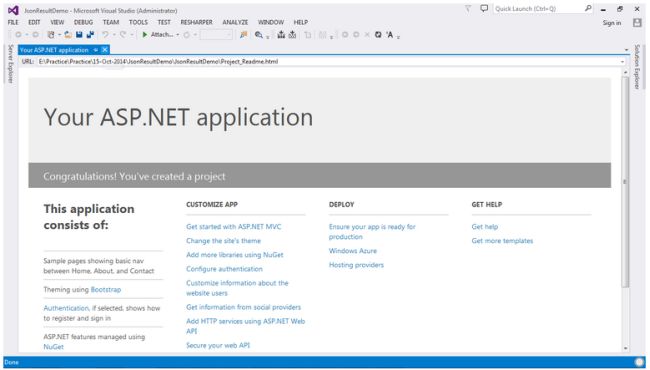Click the black square icon left of letter A
This screenshot has height=370, width=650.
[x=378, y=35]
